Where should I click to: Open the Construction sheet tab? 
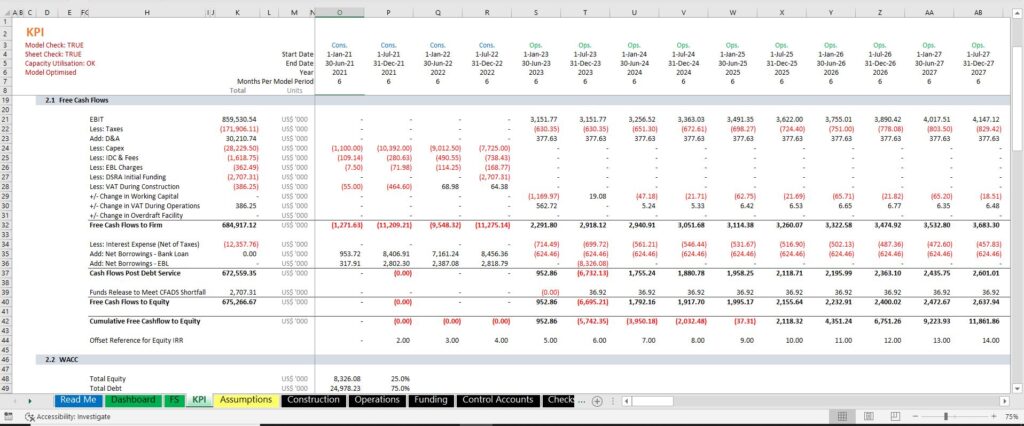[x=313, y=400]
